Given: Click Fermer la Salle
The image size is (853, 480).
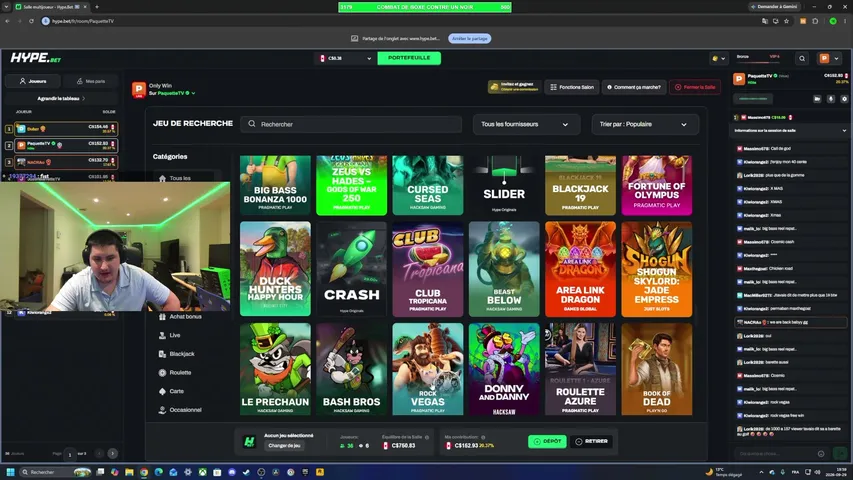Looking at the screenshot, I should coord(695,87).
